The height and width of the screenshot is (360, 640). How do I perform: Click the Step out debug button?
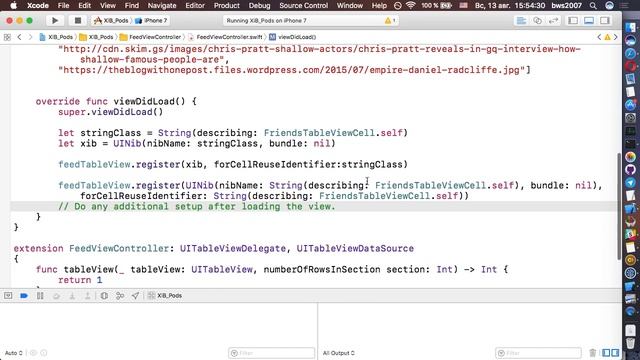(x=87, y=296)
